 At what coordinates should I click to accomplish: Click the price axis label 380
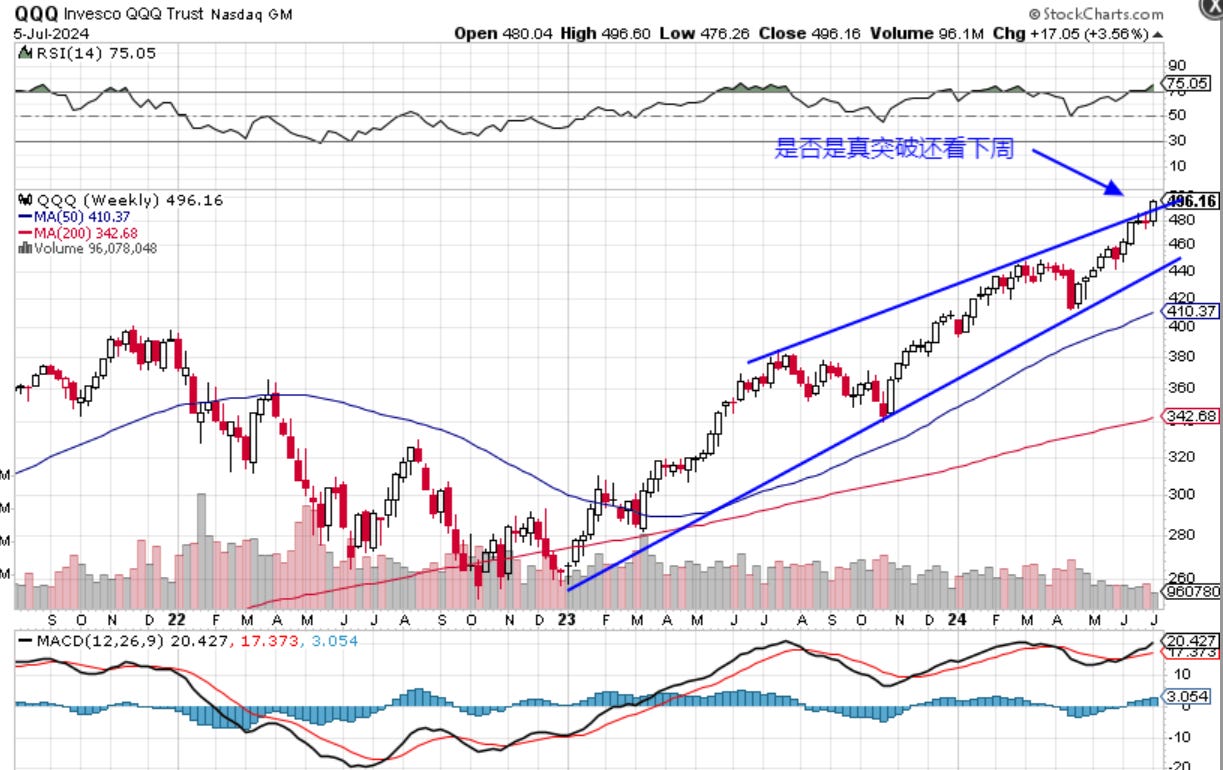pyautogui.click(x=1180, y=356)
